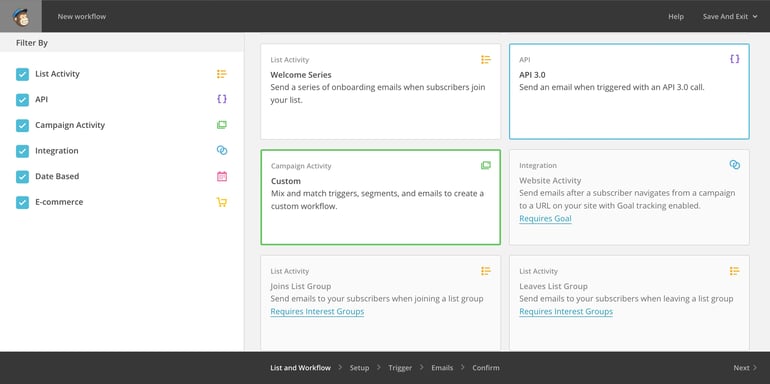Open Requires Interest Groups link under Leaves List Group
The width and height of the screenshot is (770, 384).
tap(566, 312)
